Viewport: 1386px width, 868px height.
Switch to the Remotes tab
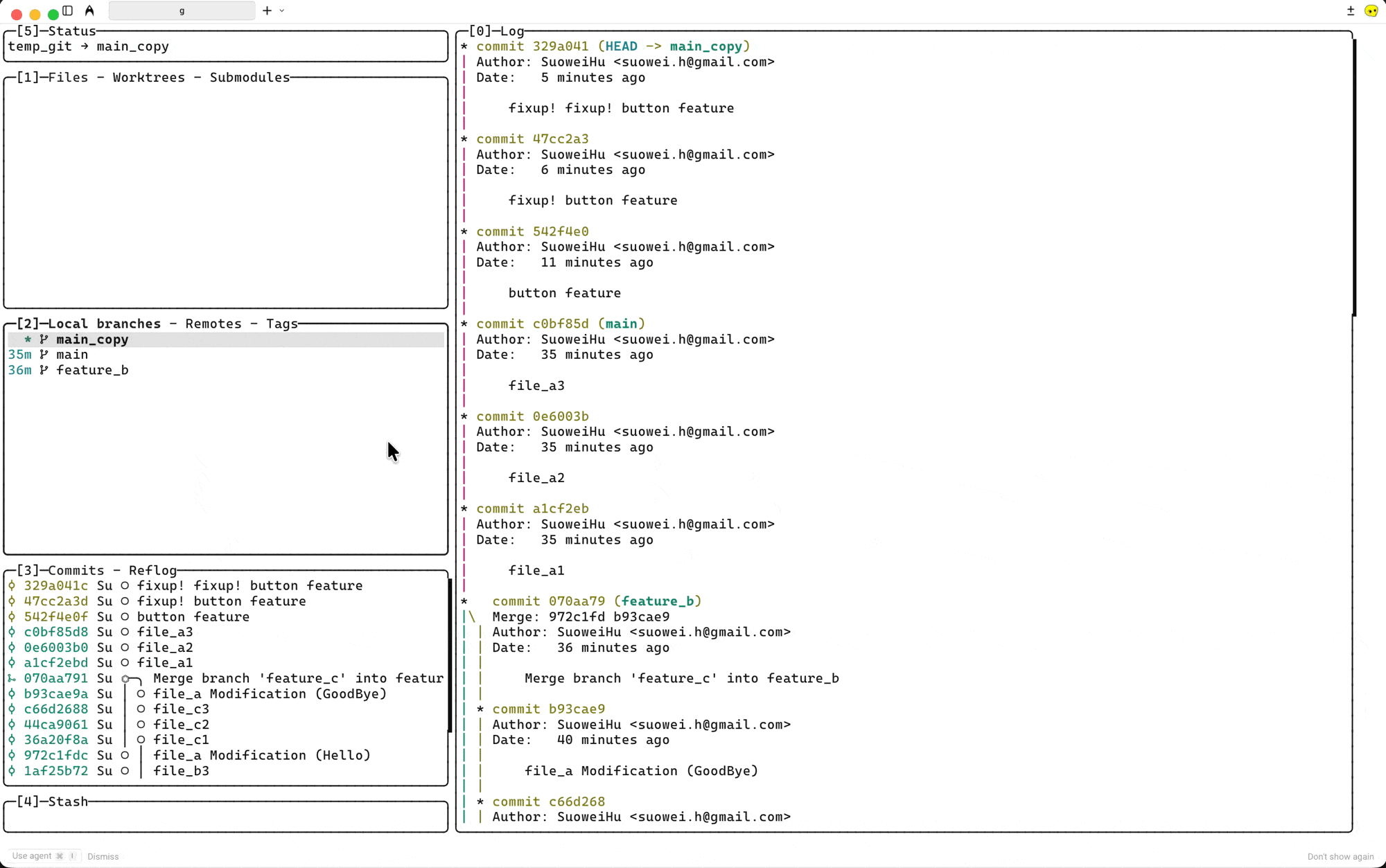213,324
